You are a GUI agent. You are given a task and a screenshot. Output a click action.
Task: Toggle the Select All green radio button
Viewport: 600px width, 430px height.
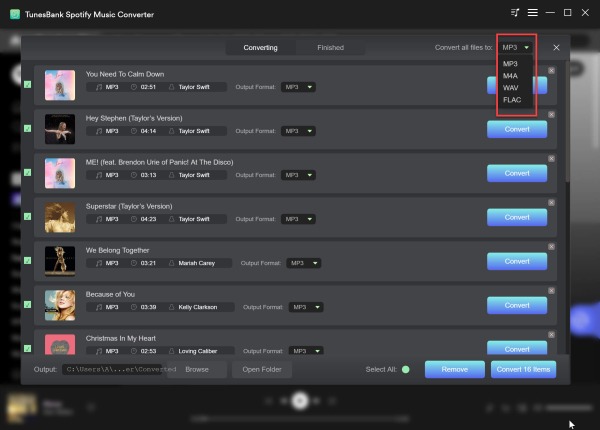click(x=406, y=369)
